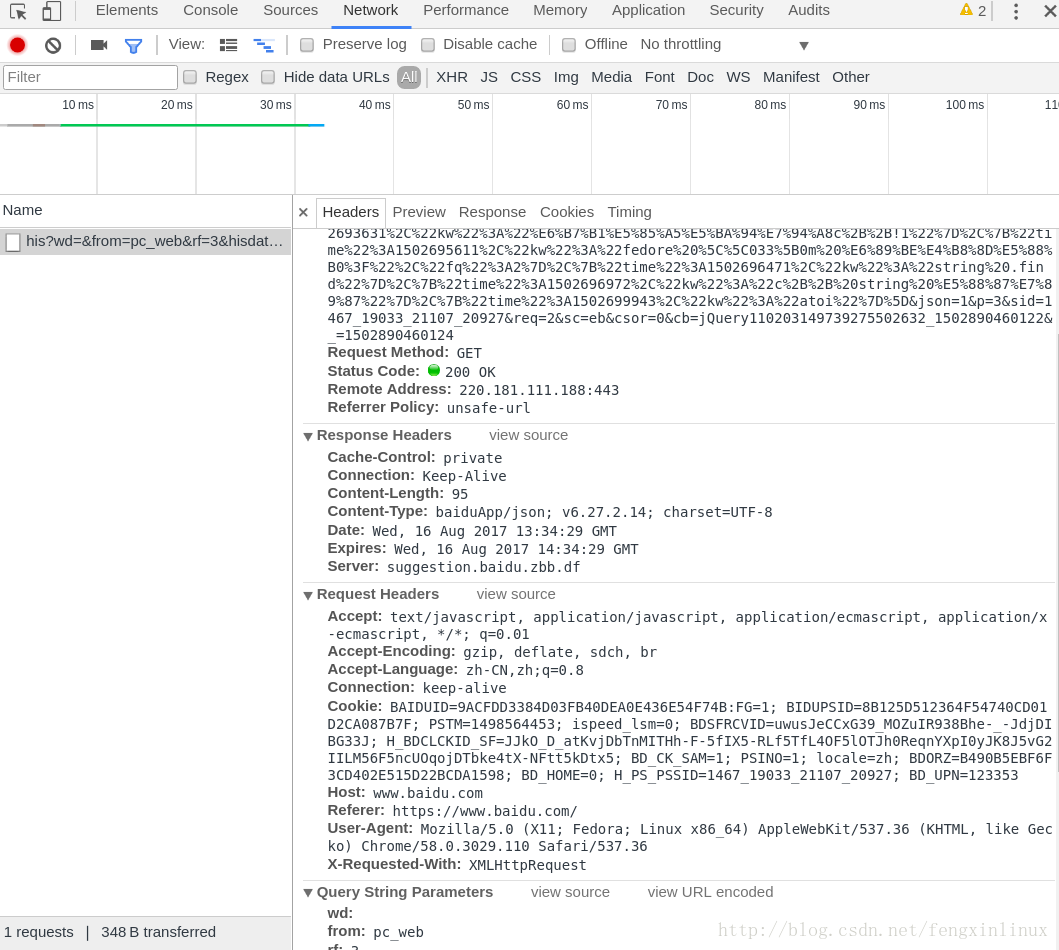1059x950 pixels.
Task: View source of Query String Parameters
Action: 570,892
